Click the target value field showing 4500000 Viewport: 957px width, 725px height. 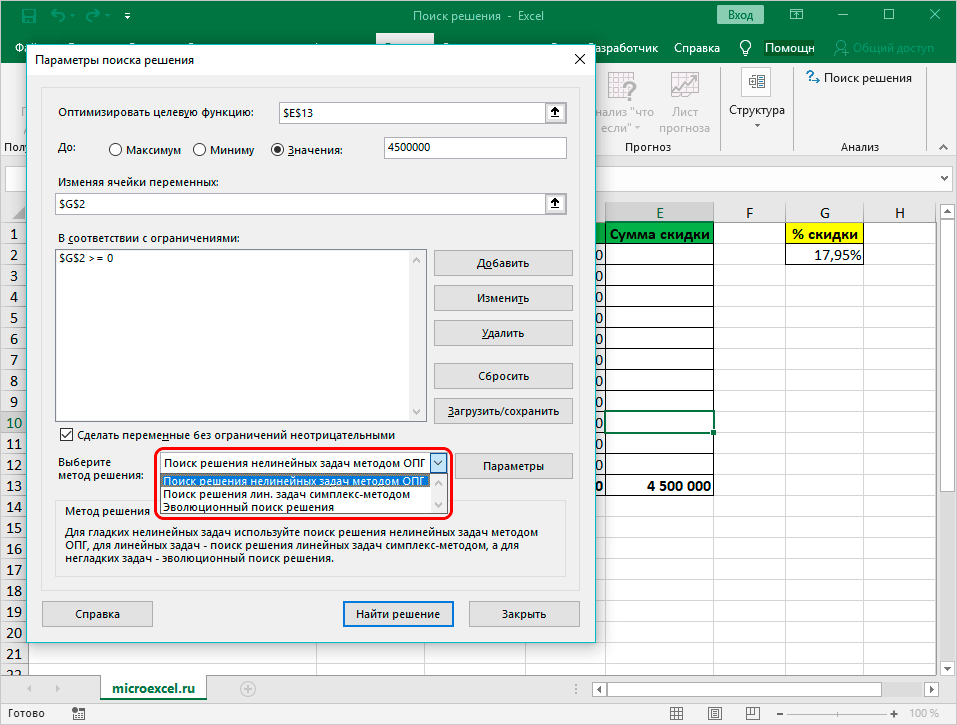[x=474, y=148]
